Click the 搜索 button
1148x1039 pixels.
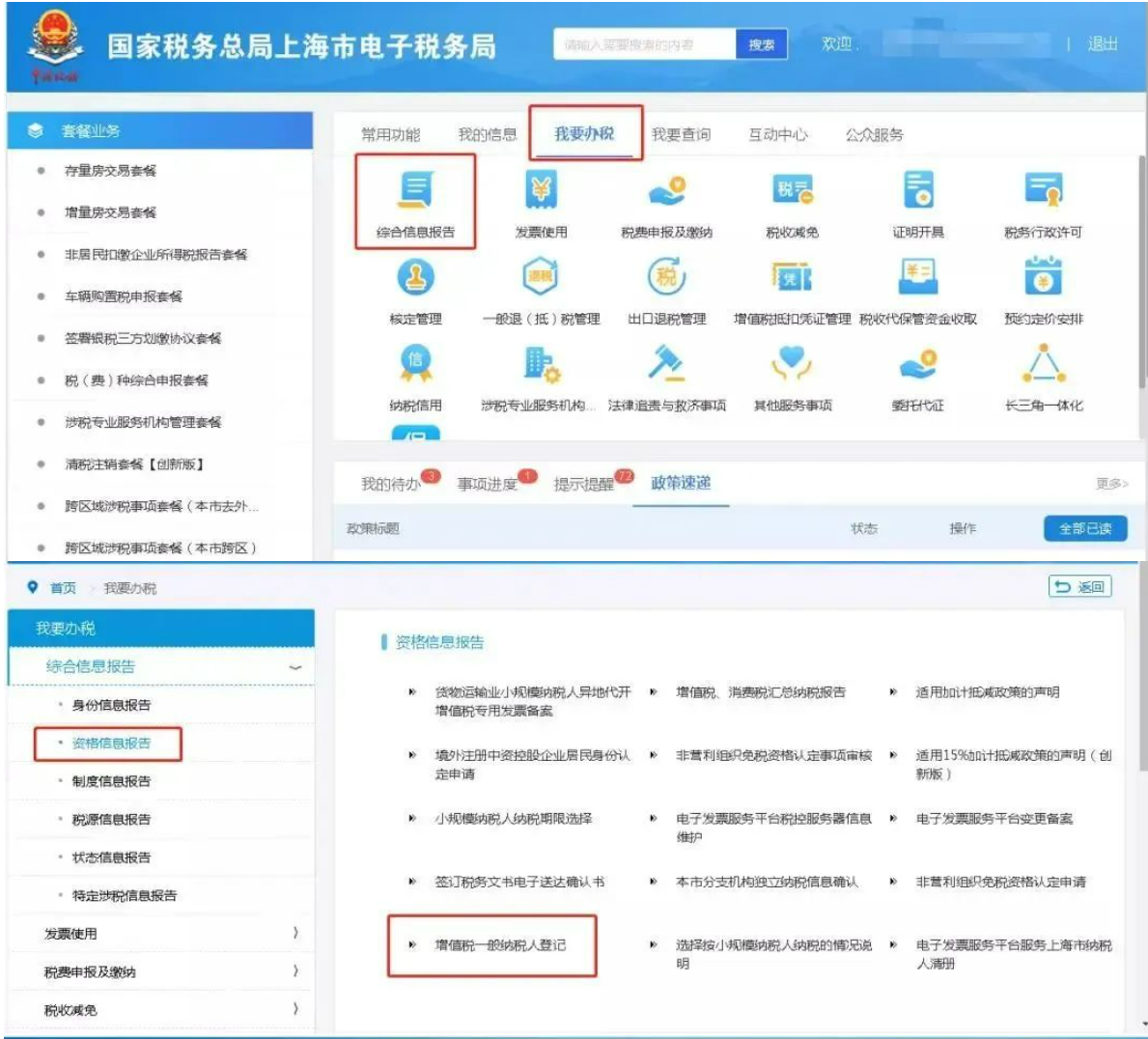(x=762, y=44)
